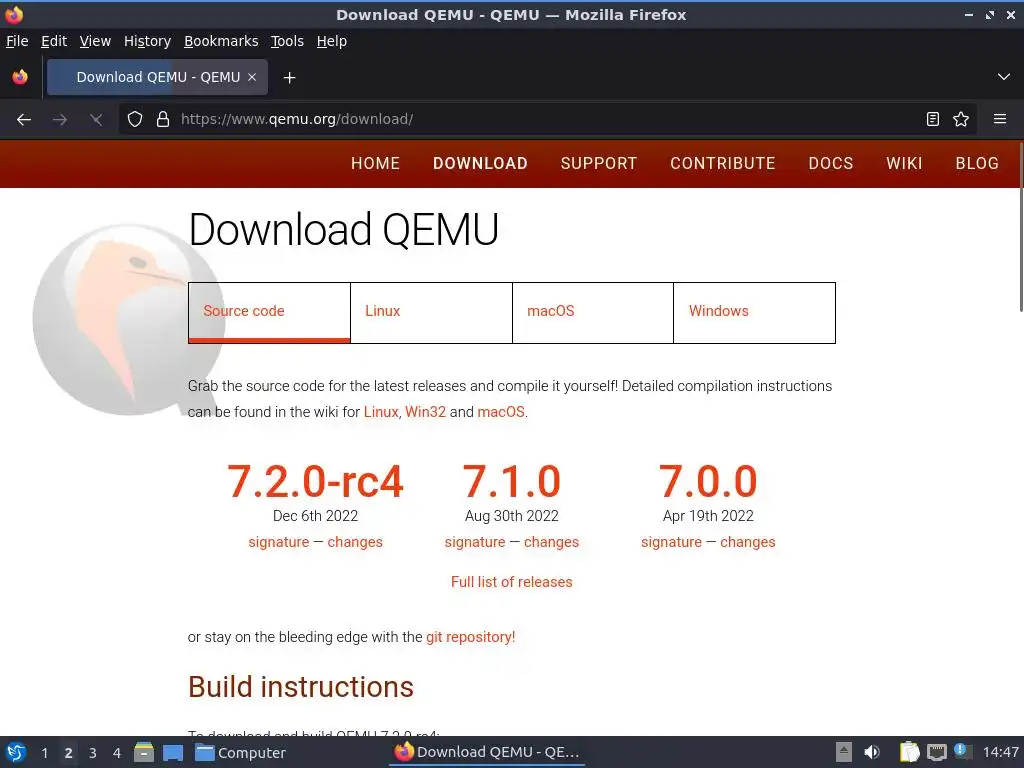
Task: Click the removable media eject tray icon
Action: [844, 752]
